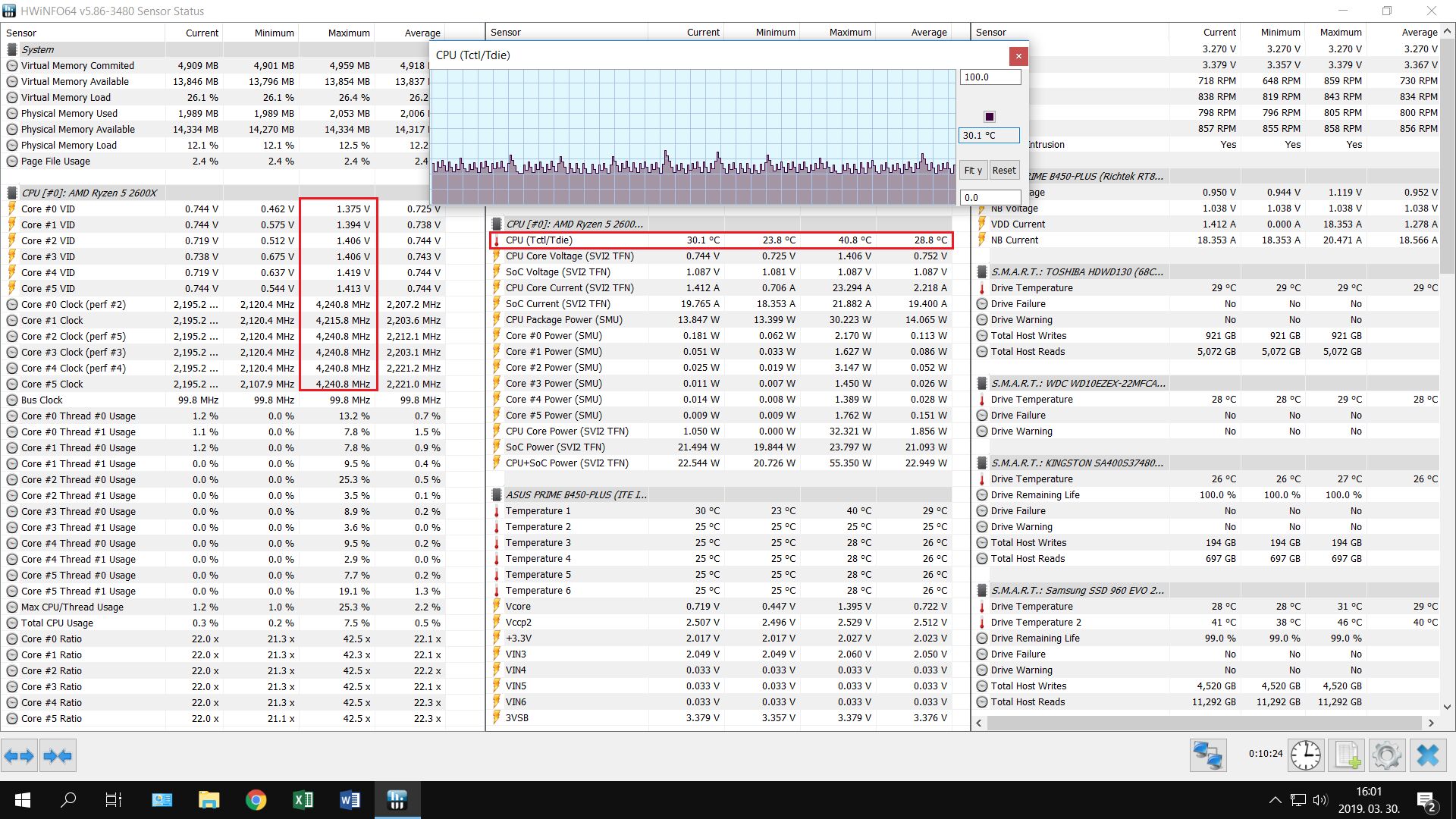Click the blue X close sensors icon
This screenshot has width=1456, height=819.
1428,755
